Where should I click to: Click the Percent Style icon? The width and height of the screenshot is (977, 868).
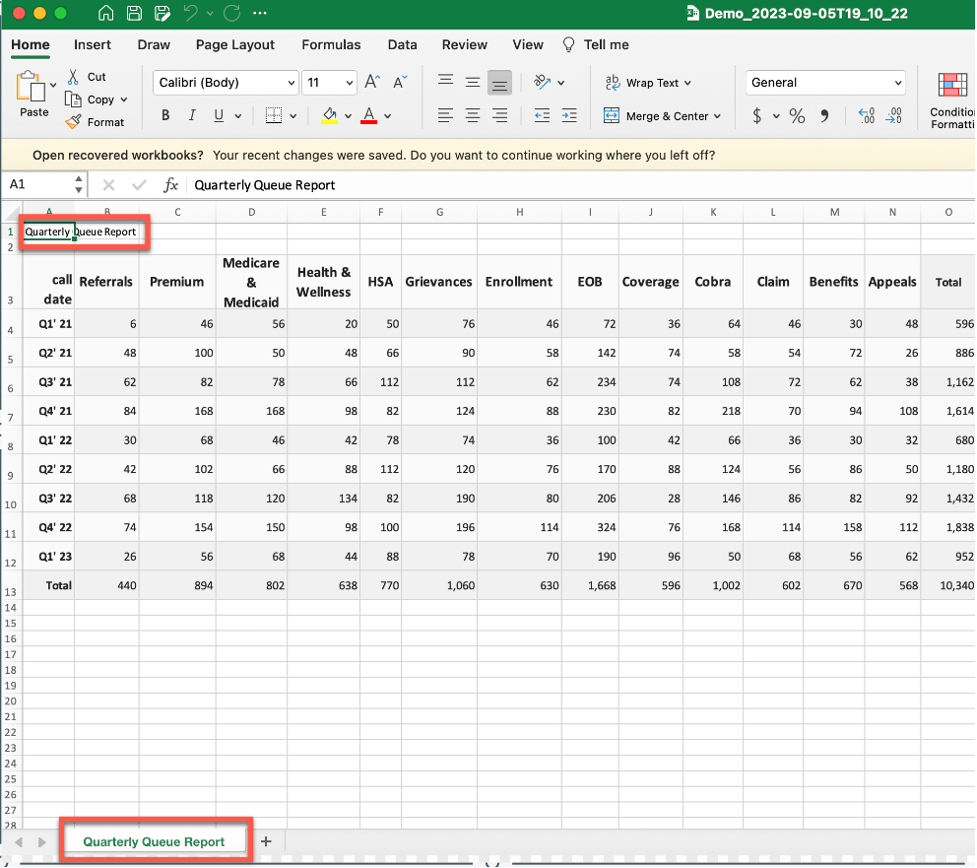click(797, 116)
